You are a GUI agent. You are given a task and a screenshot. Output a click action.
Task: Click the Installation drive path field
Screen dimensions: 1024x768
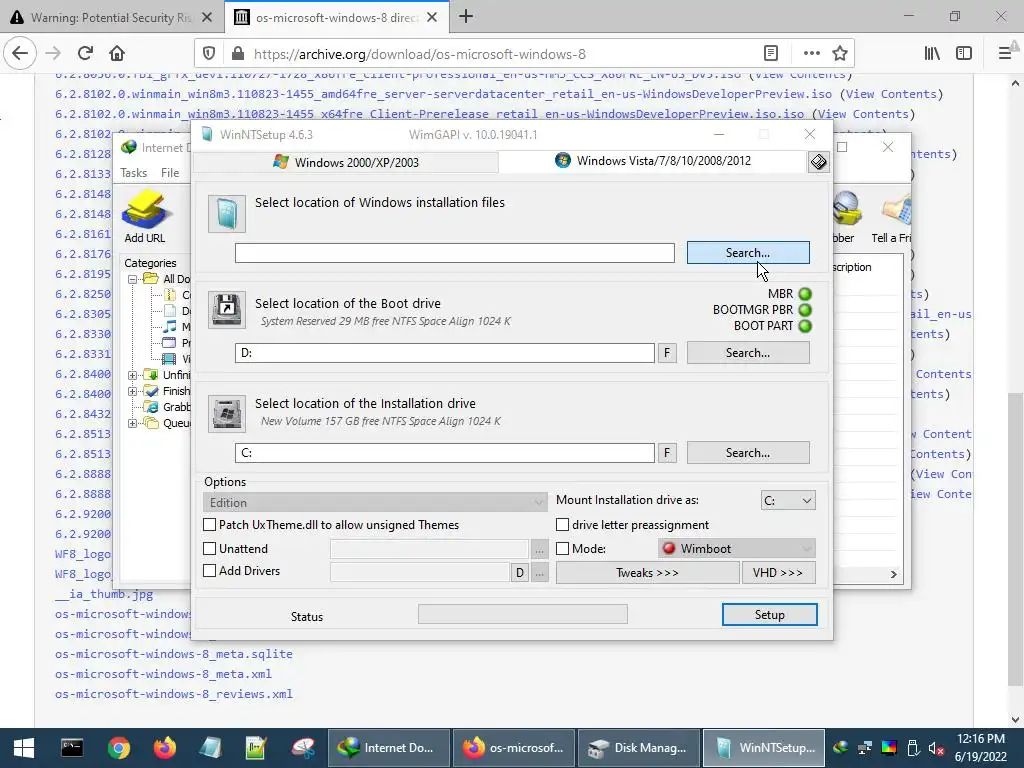(x=445, y=453)
